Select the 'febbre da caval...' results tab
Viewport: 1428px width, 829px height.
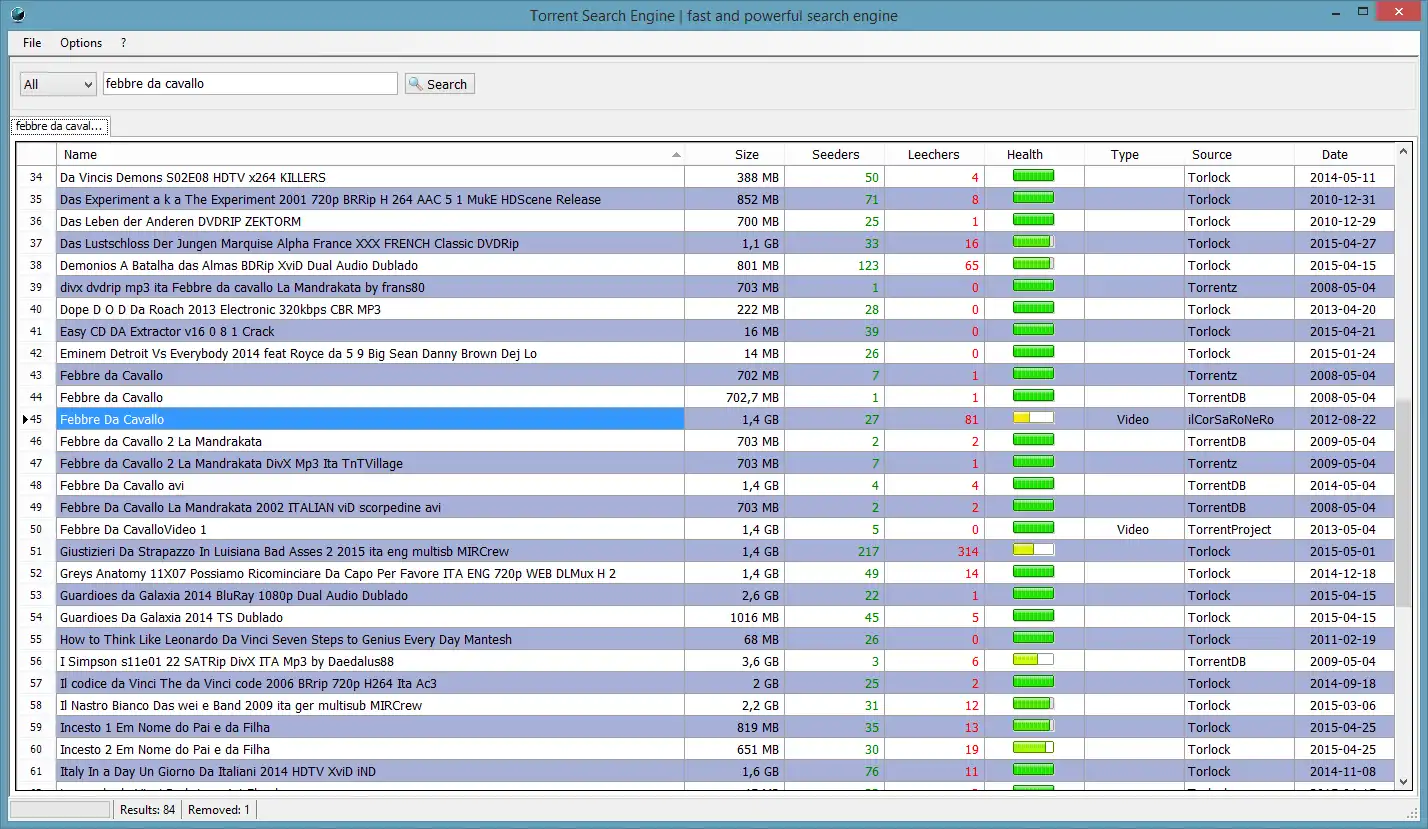point(59,126)
